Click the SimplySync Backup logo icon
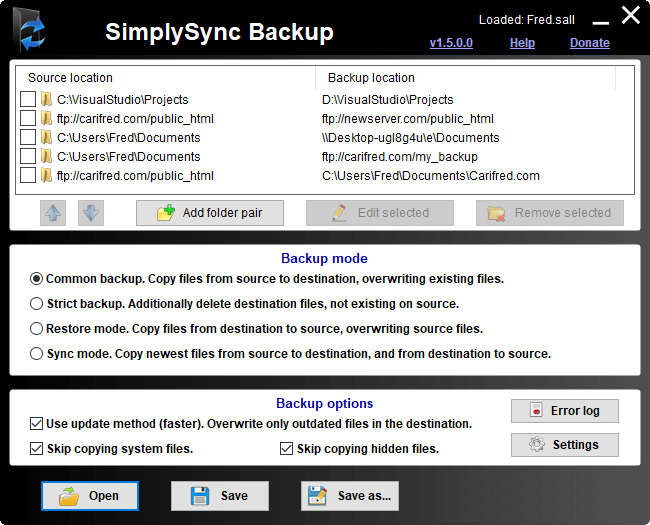Screen dimensions: 650x525 pyautogui.click(x=28, y=31)
